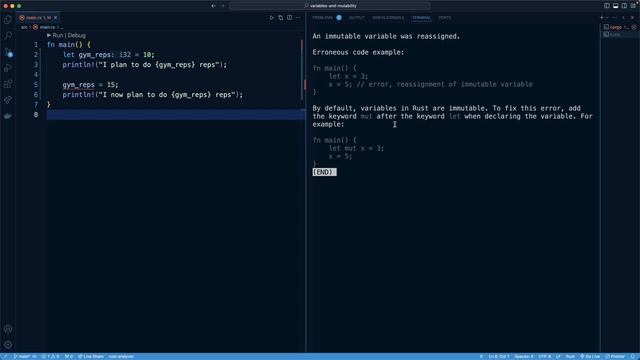The image size is (640, 360).
Task: Click the Prettier status bar item
Action: pyautogui.click(x=615, y=356)
